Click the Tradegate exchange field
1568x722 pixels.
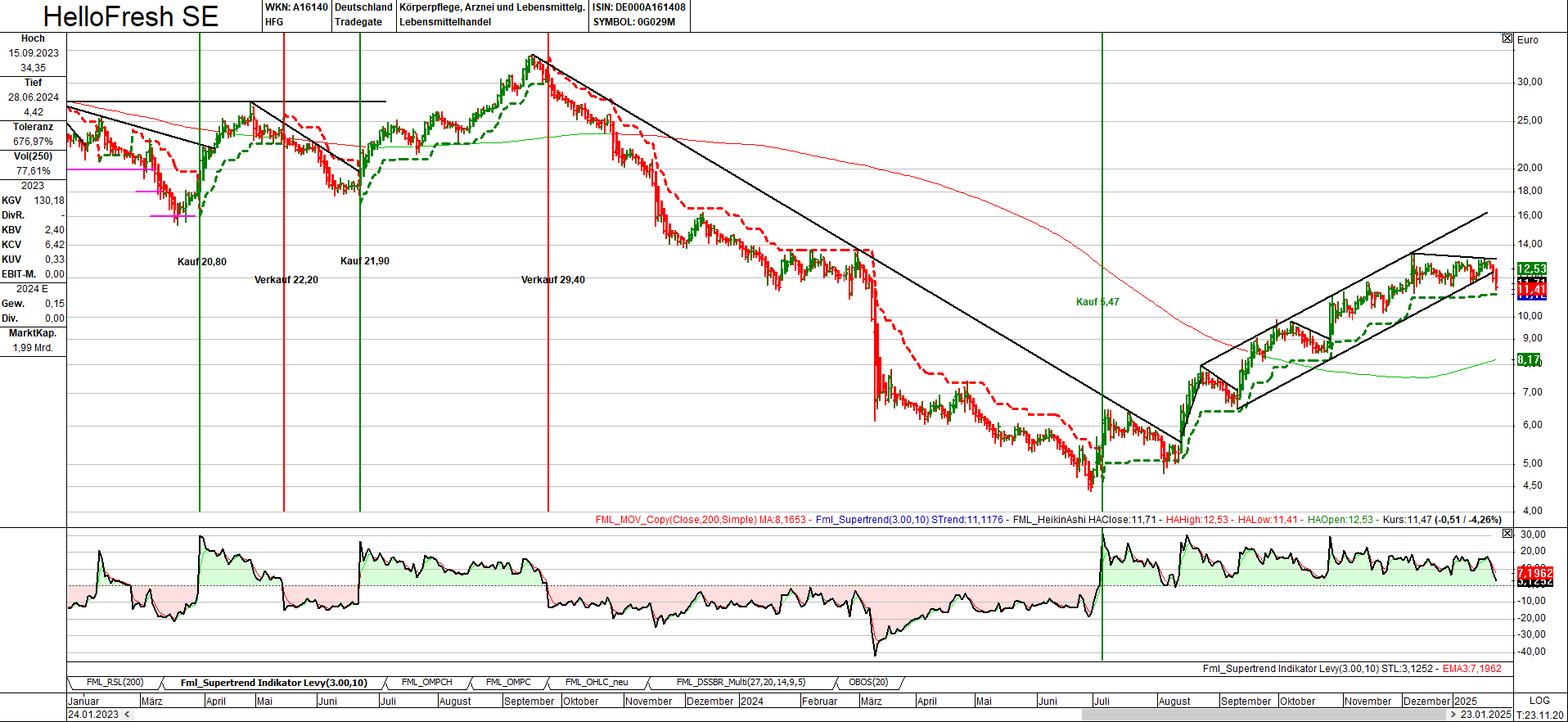358,22
